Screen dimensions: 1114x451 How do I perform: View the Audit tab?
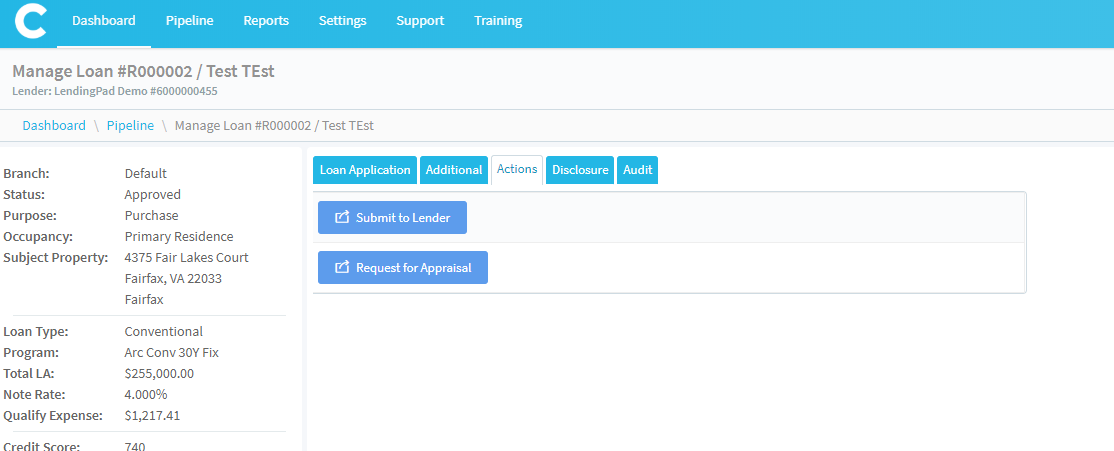click(638, 170)
